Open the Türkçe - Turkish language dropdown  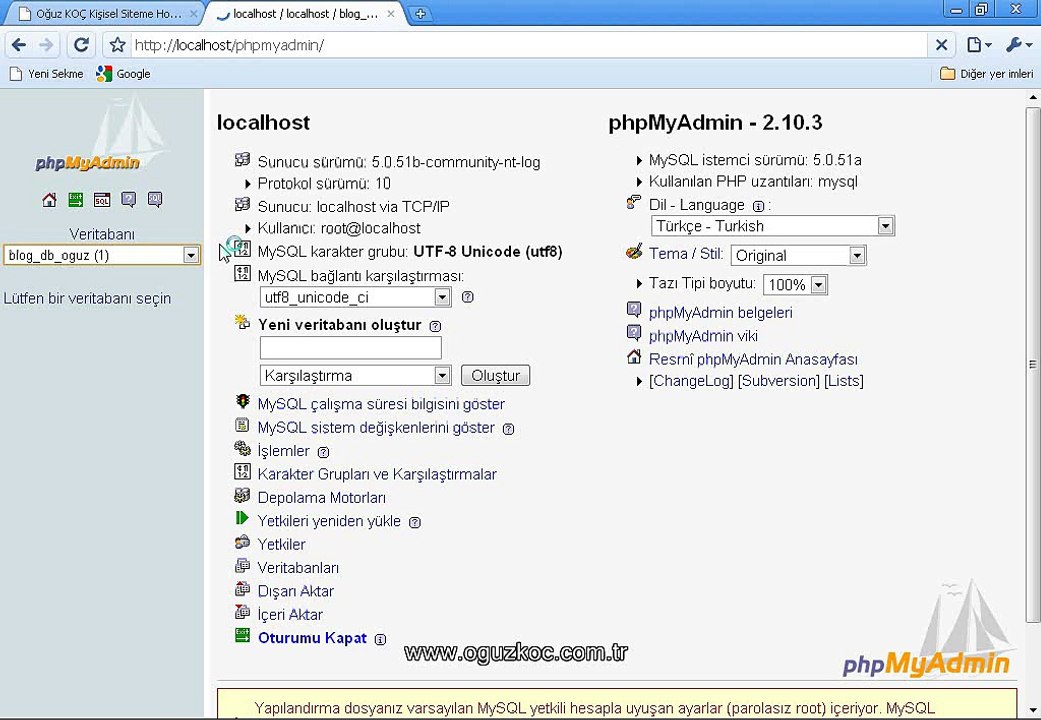pyautogui.click(x=773, y=226)
